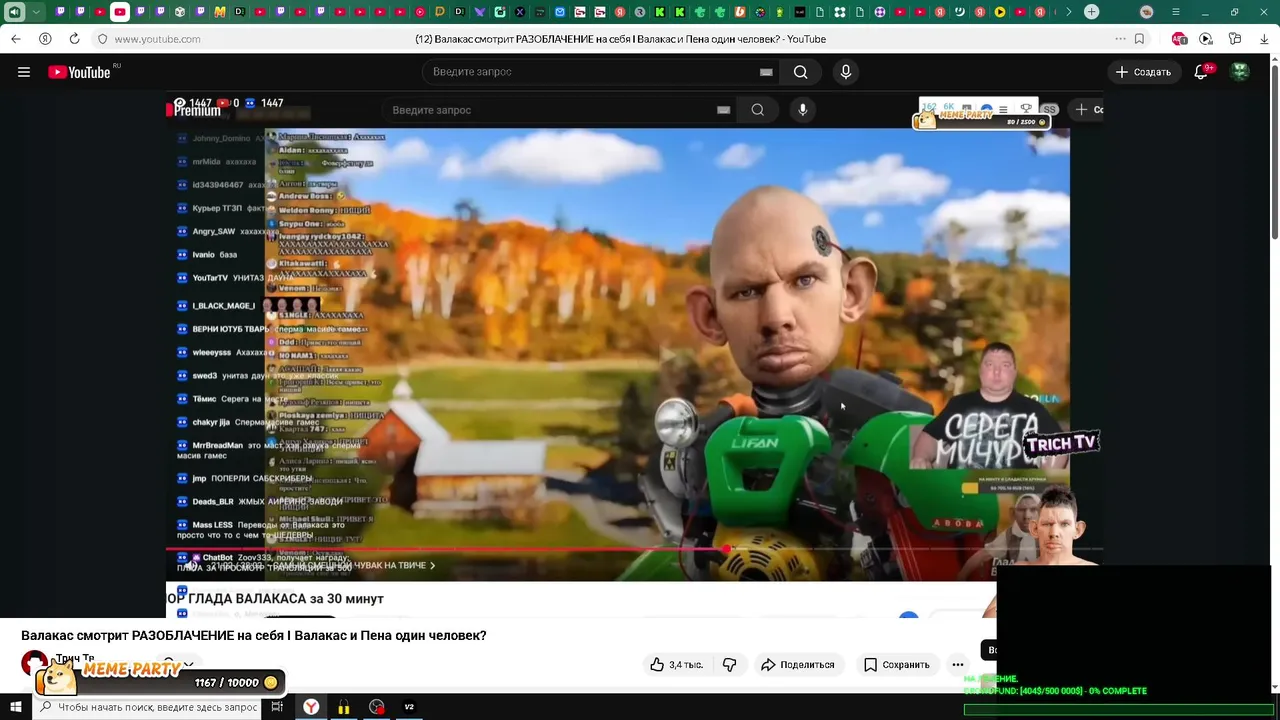Open the round red-black taskbar app

[x=377, y=707]
